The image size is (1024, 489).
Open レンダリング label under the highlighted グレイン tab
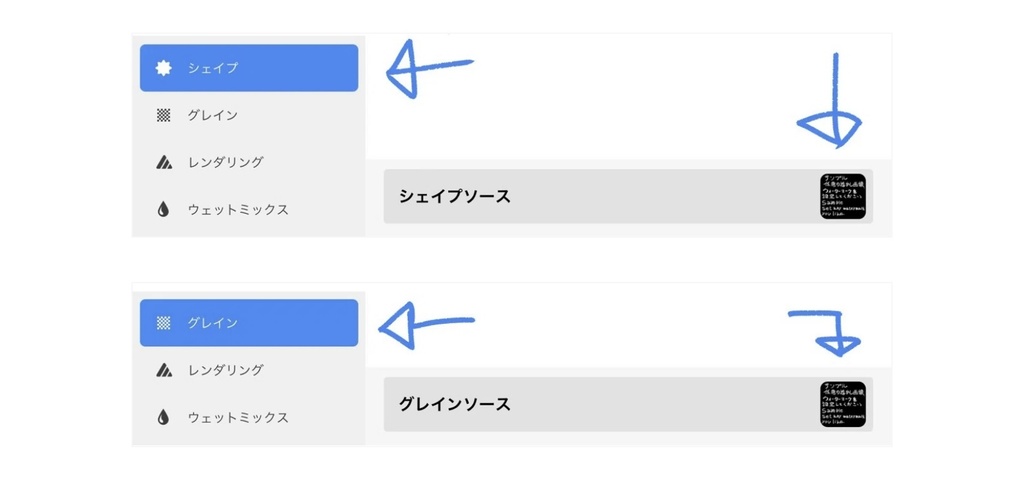tap(225, 370)
